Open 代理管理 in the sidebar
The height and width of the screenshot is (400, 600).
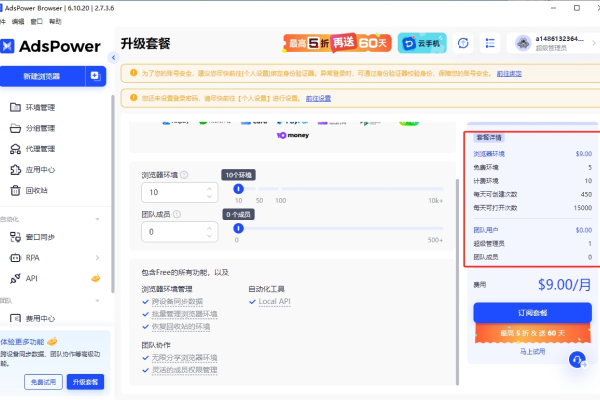(40, 149)
